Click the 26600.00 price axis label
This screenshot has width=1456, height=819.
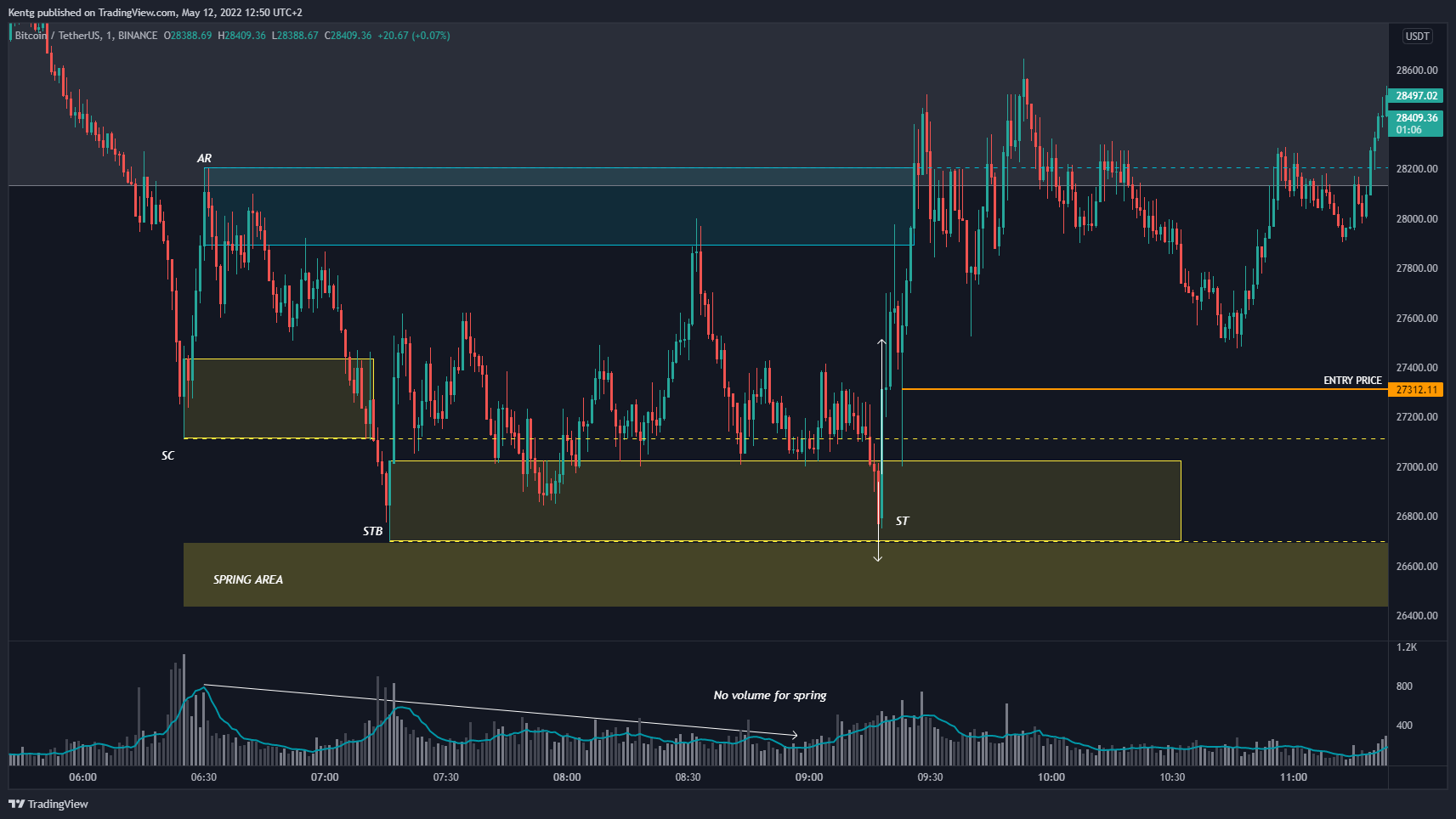[x=1417, y=567]
